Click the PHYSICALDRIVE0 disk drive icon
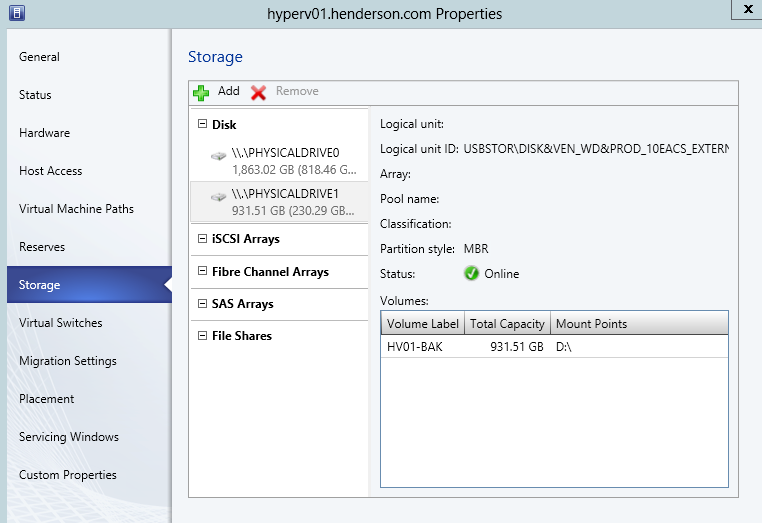The width and height of the screenshot is (762, 523). point(219,156)
